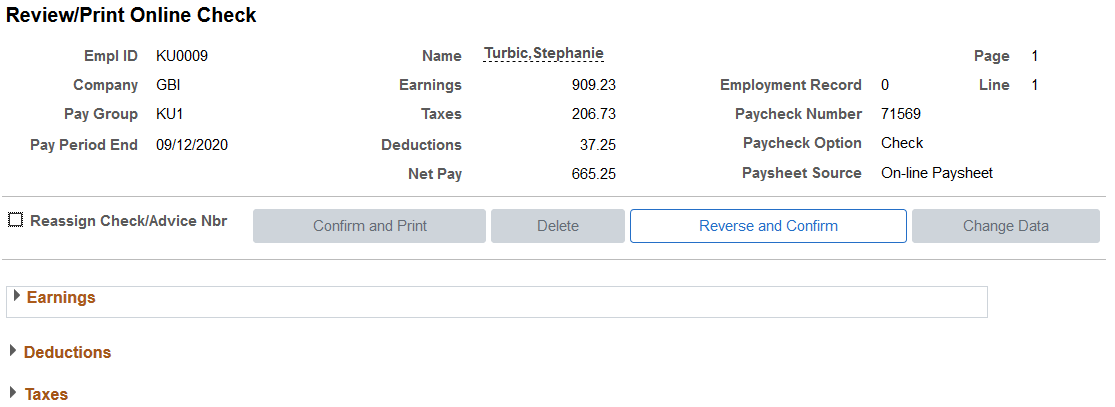Viewport: 1115px width, 407px height.
Task: Expand the Deductions section triangle arrow
Action: pos(14,351)
